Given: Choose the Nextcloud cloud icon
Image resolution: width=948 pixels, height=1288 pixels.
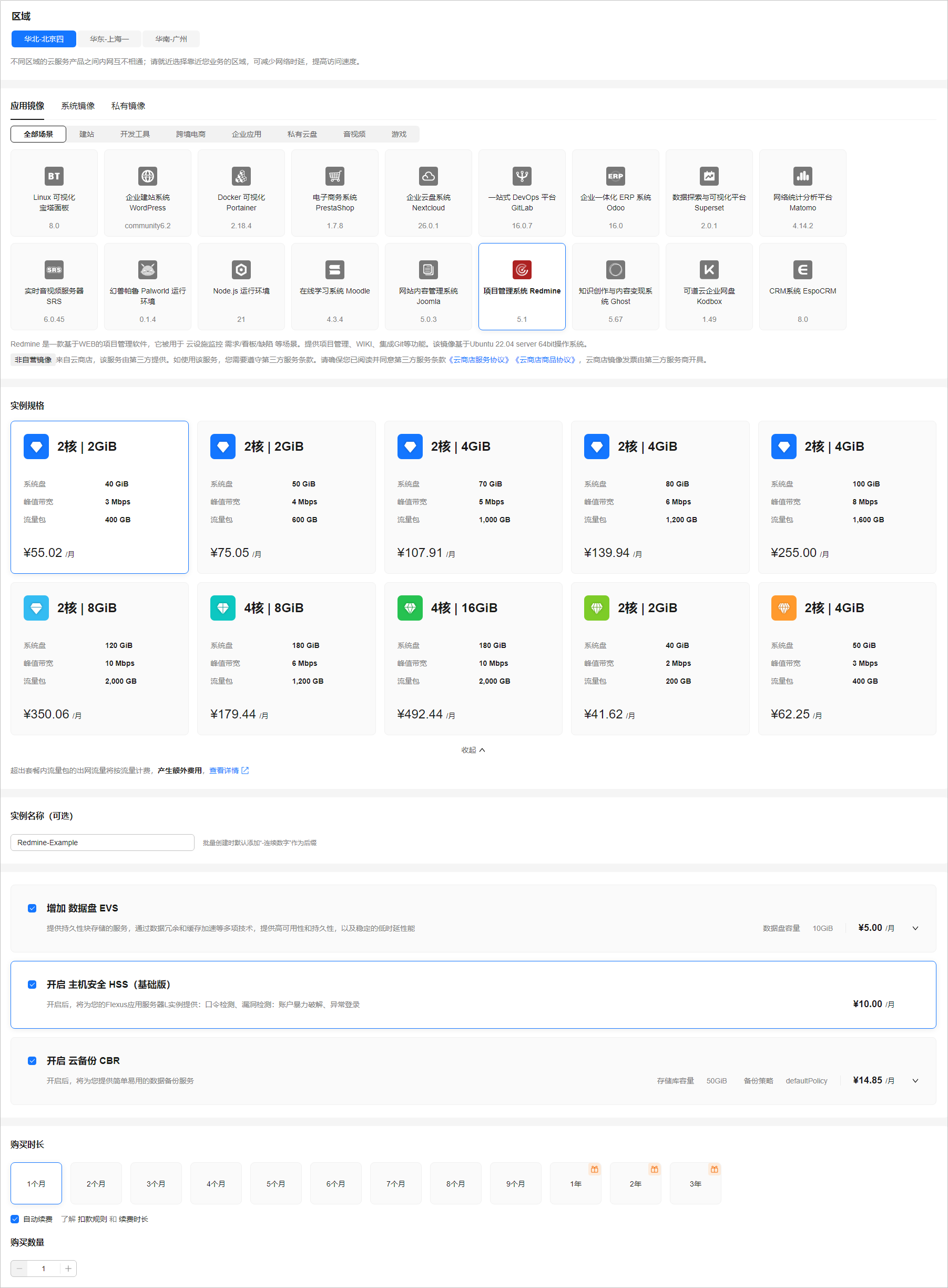Looking at the screenshot, I should pos(428,176).
